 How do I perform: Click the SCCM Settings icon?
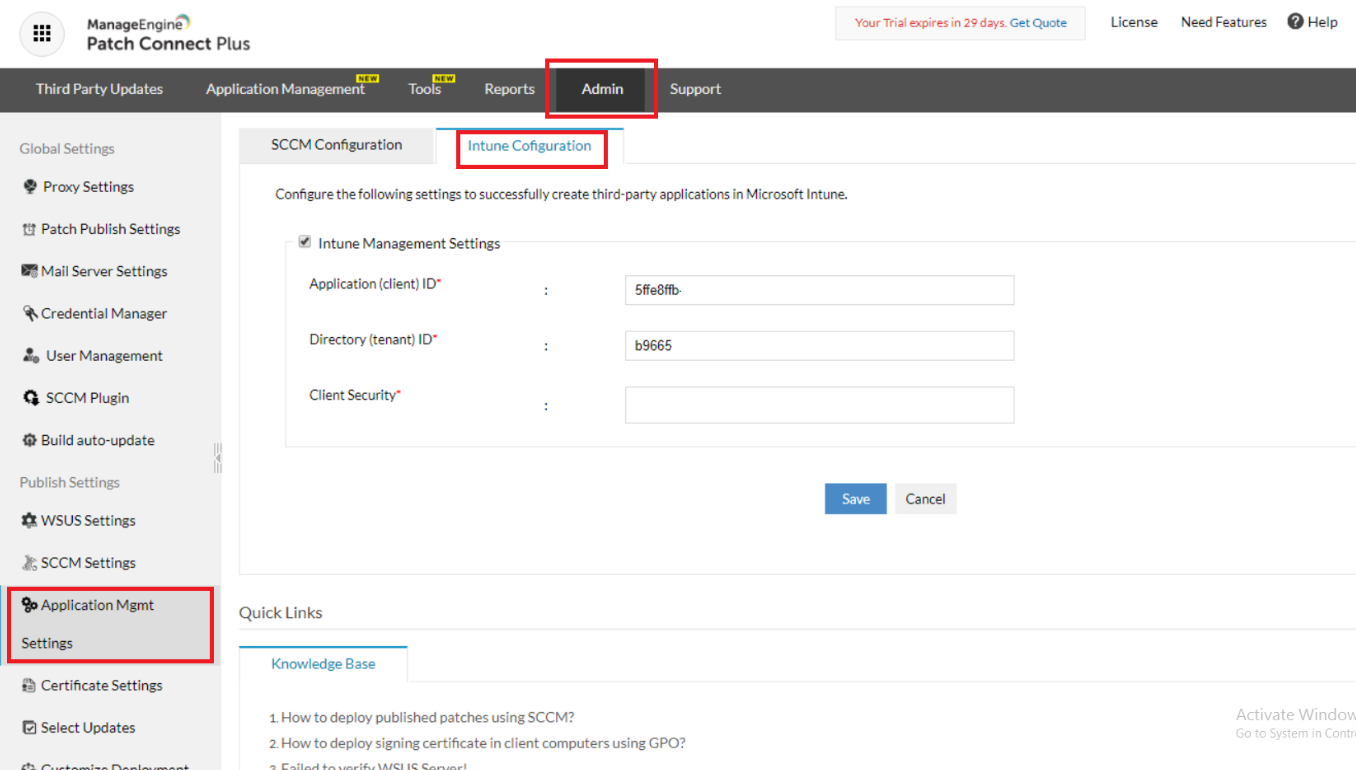point(29,563)
